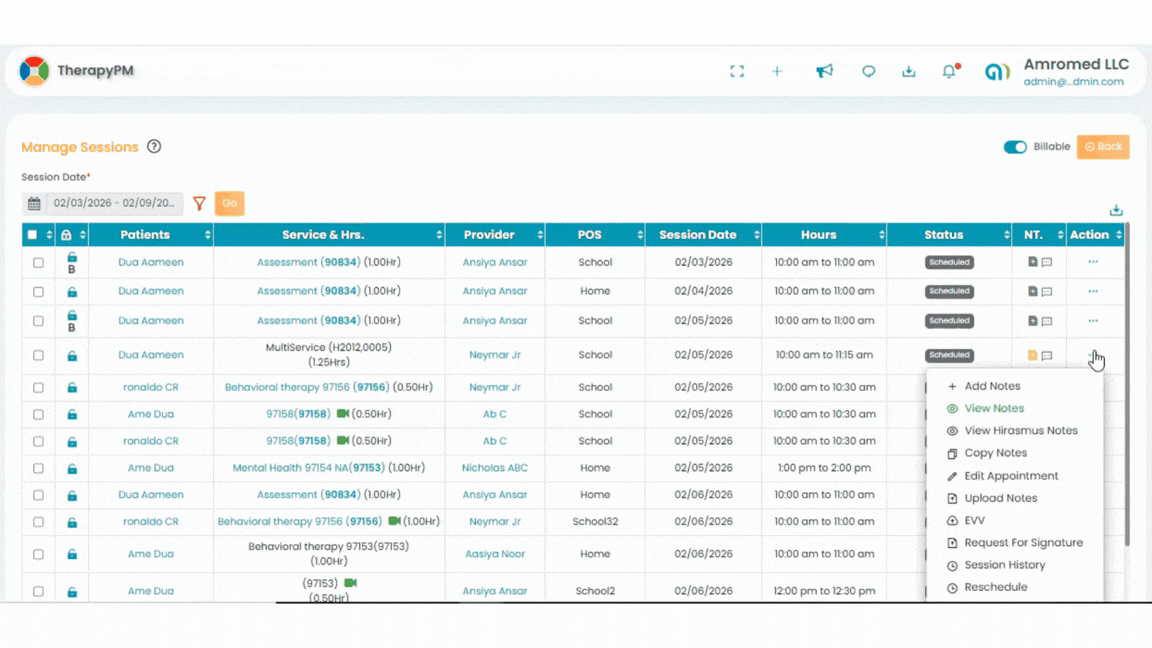The height and width of the screenshot is (648, 1152).
Task: Click the export icon above table
Action: [x=1116, y=211]
